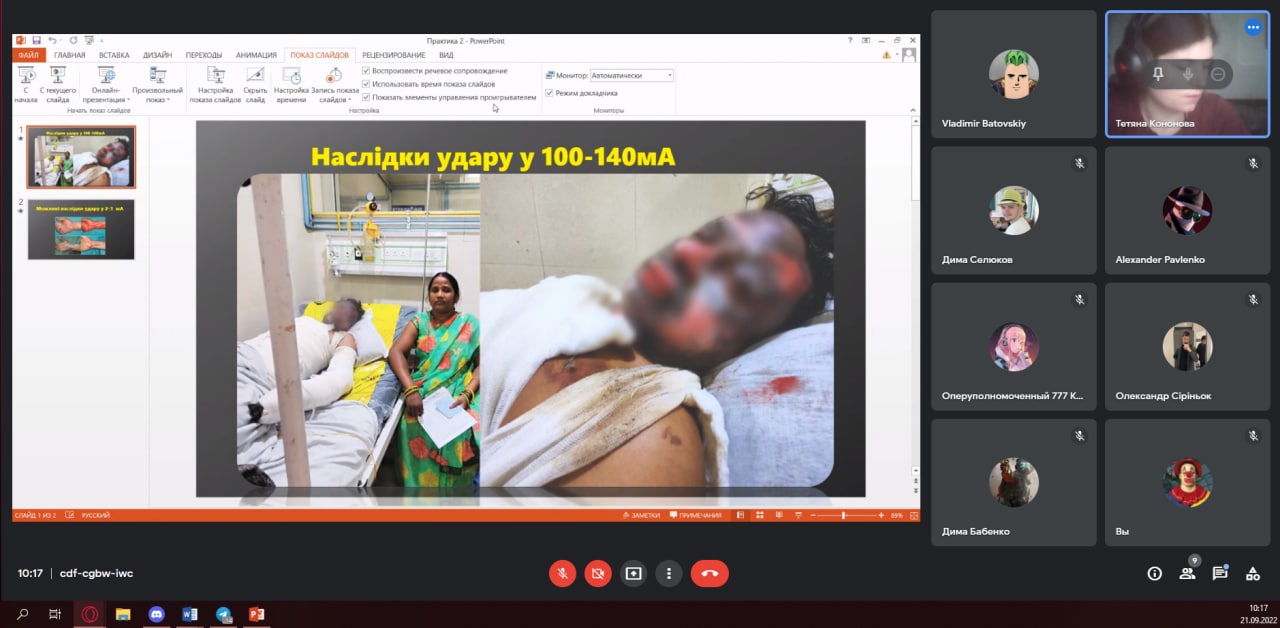Open the Монитор dropdown (Автоматически)
Image resolution: width=1280 pixels, height=628 pixels.
631,75
